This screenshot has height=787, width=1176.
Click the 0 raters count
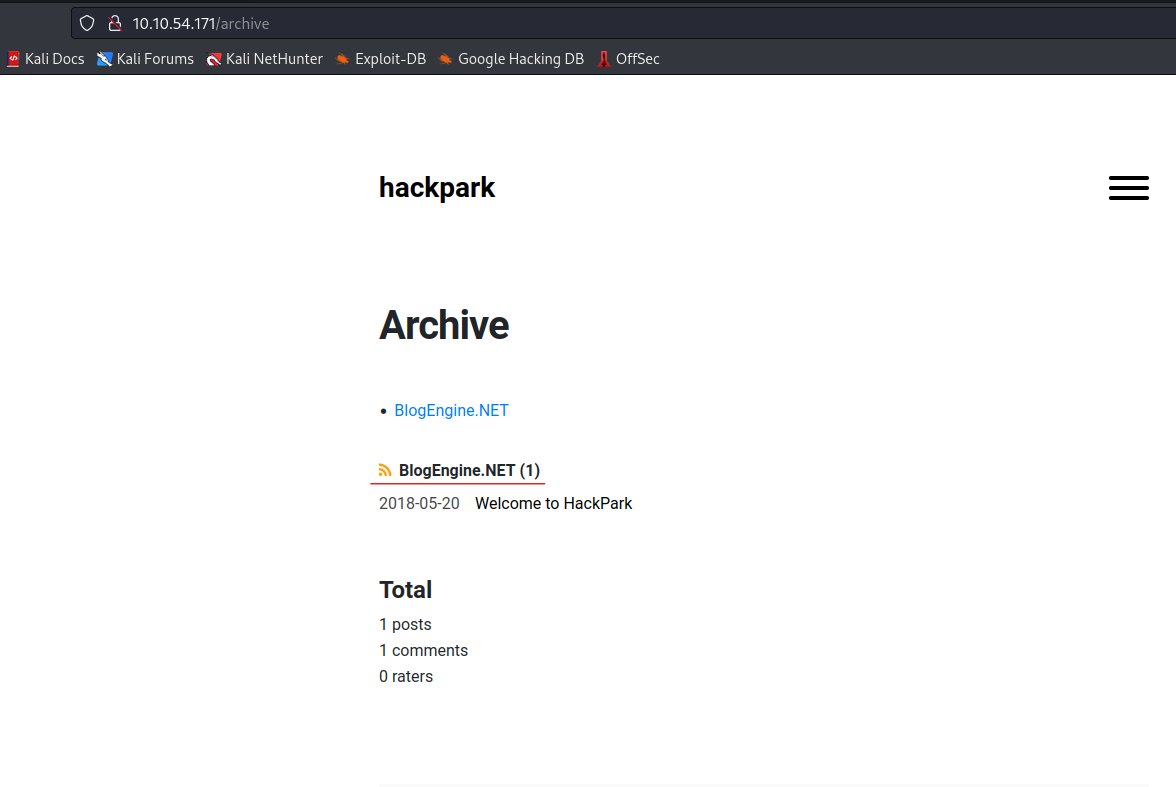(406, 676)
